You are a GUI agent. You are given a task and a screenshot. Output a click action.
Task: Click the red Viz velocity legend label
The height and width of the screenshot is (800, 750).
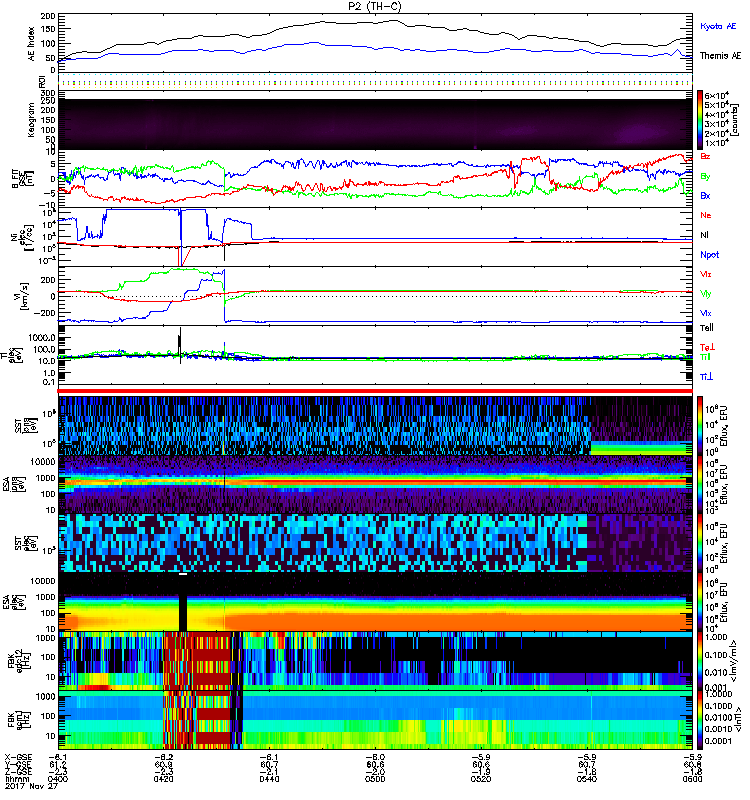[x=706, y=273]
